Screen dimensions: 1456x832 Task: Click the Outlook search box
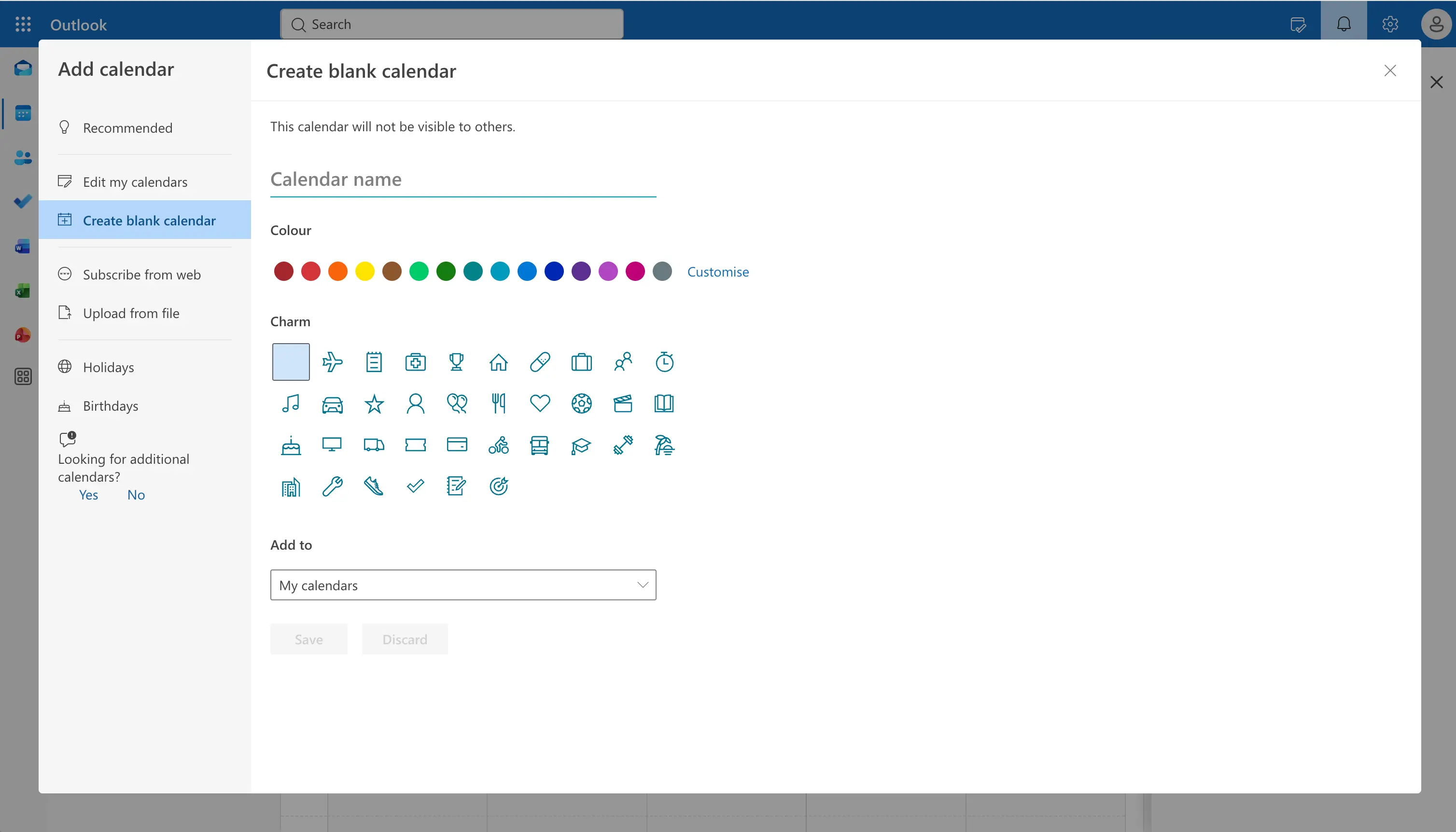click(x=451, y=24)
